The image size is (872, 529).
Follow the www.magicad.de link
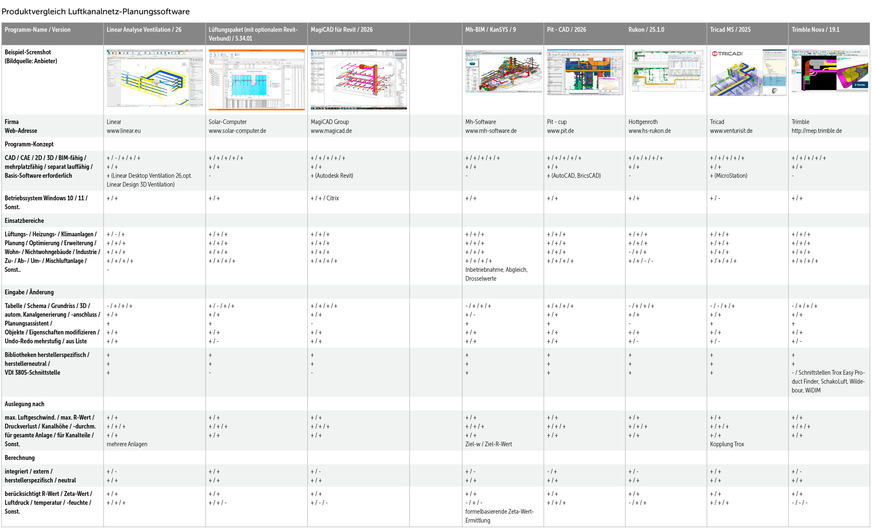(x=331, y=131)
